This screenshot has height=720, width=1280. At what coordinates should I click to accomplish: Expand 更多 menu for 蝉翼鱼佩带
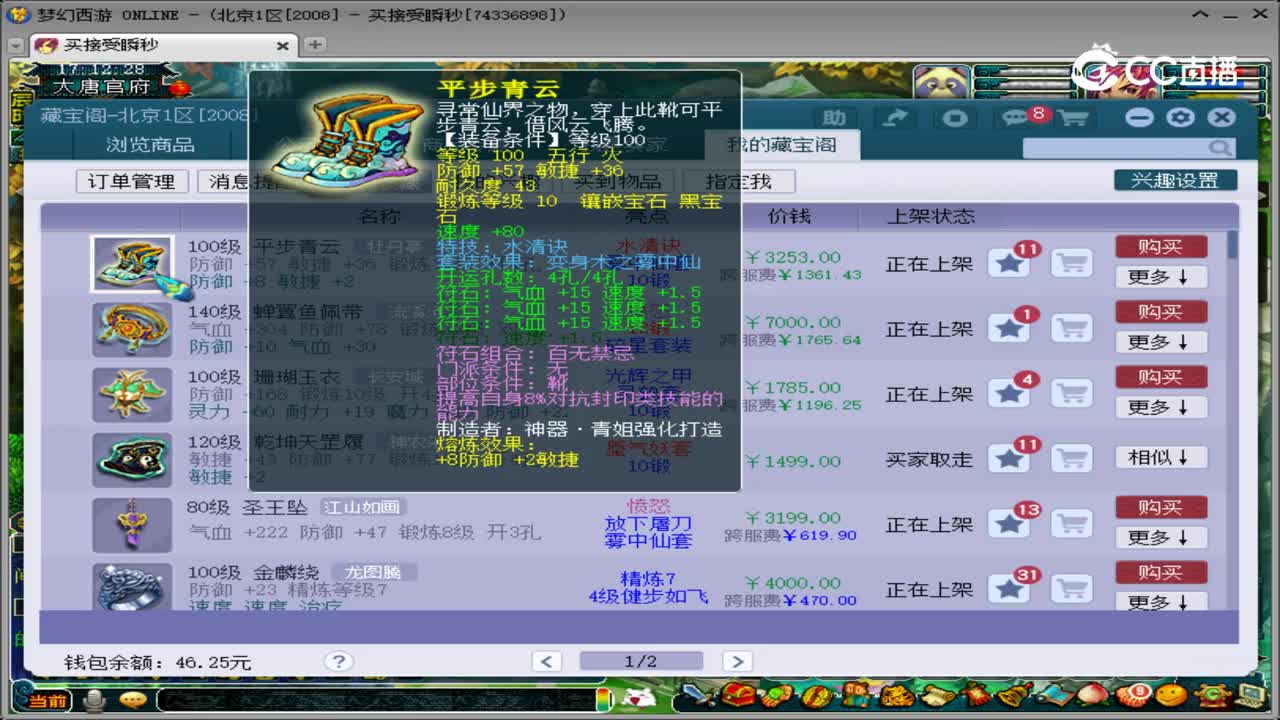1161,342
